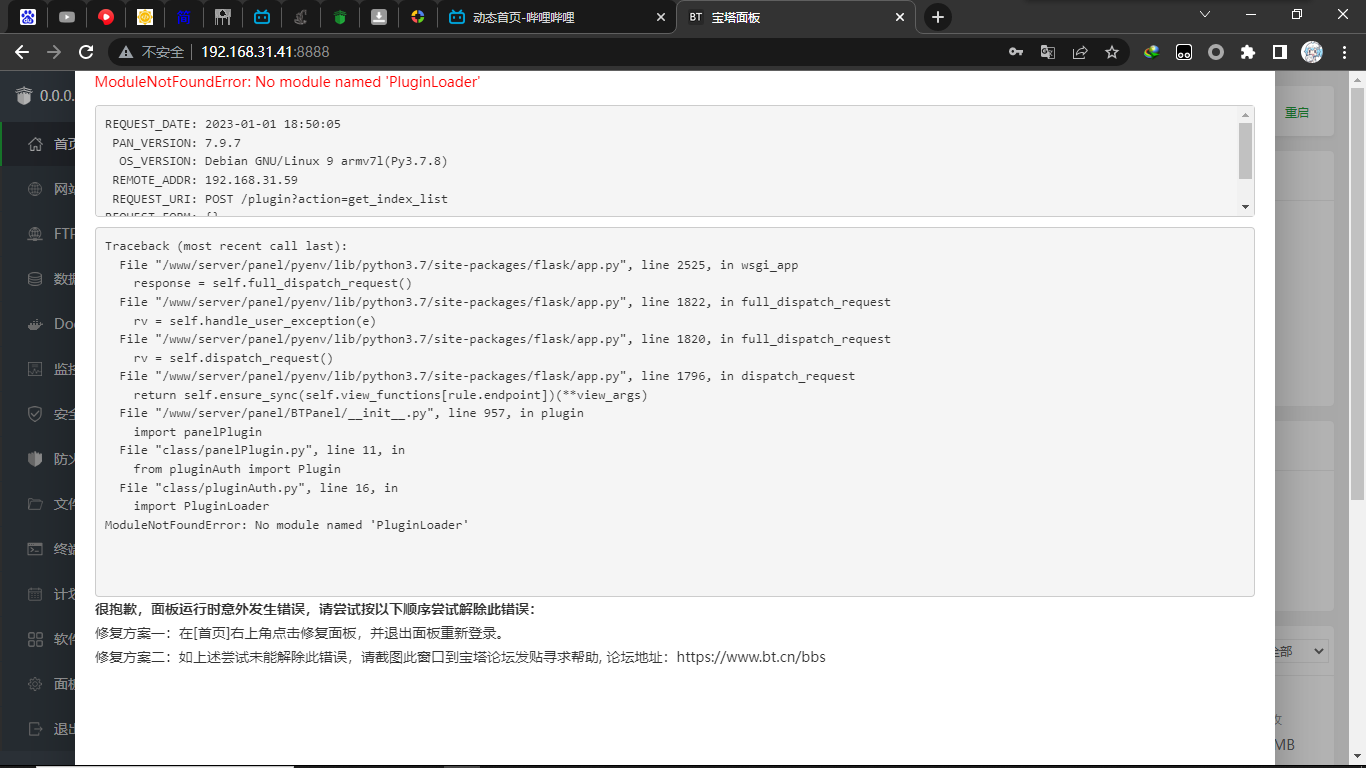Click the address bar showing 192.168.31.41:8888
This screenshot has width=1366, height=768.
coord(265,52)
